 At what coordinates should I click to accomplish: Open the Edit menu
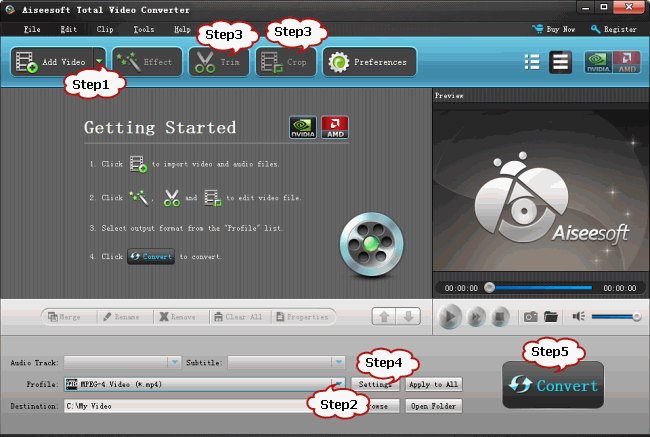coord(68,29)
